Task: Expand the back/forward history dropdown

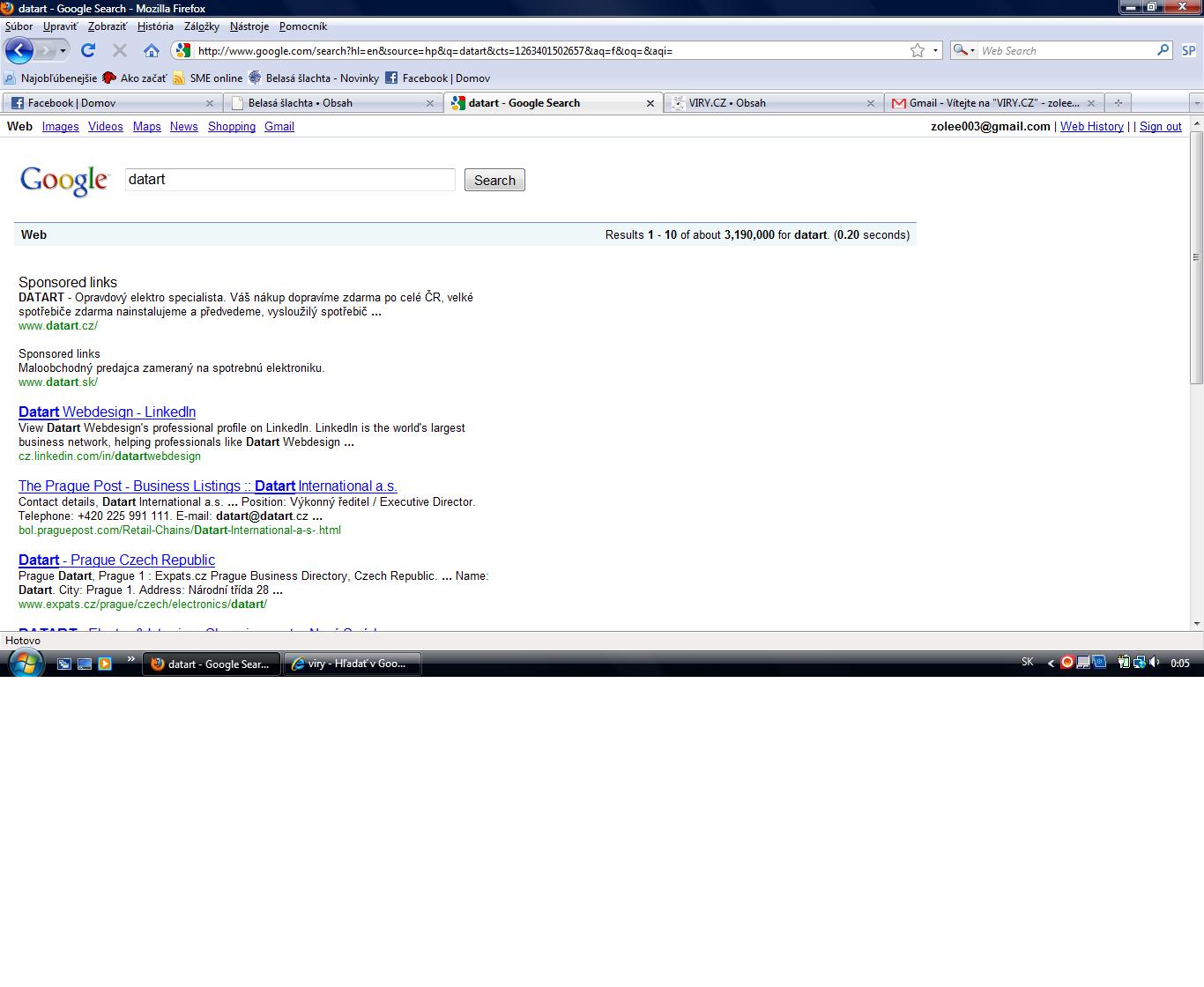Action: pyautogui.click(x=63, y=50)
